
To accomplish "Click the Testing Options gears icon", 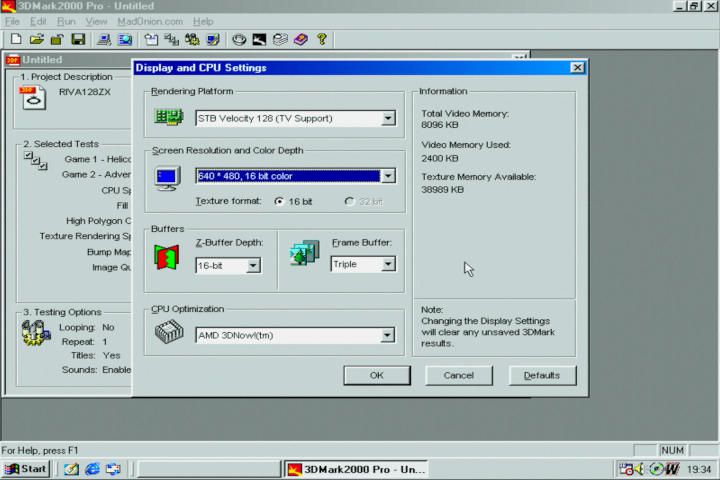I will click(x=36, y=333).
